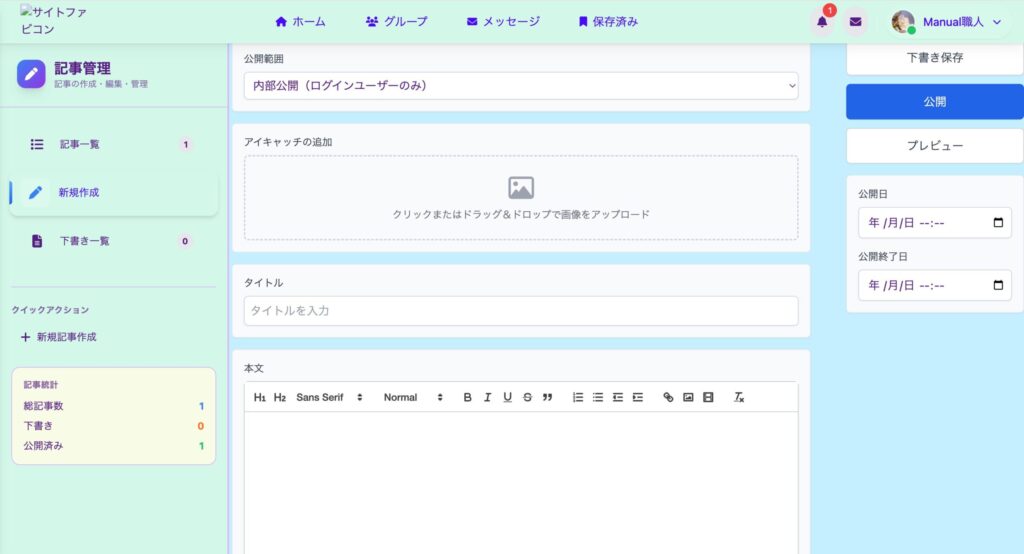Focus the タイトル input field
Viewport: 1024px width, 554px height.
tap(521, 311)
